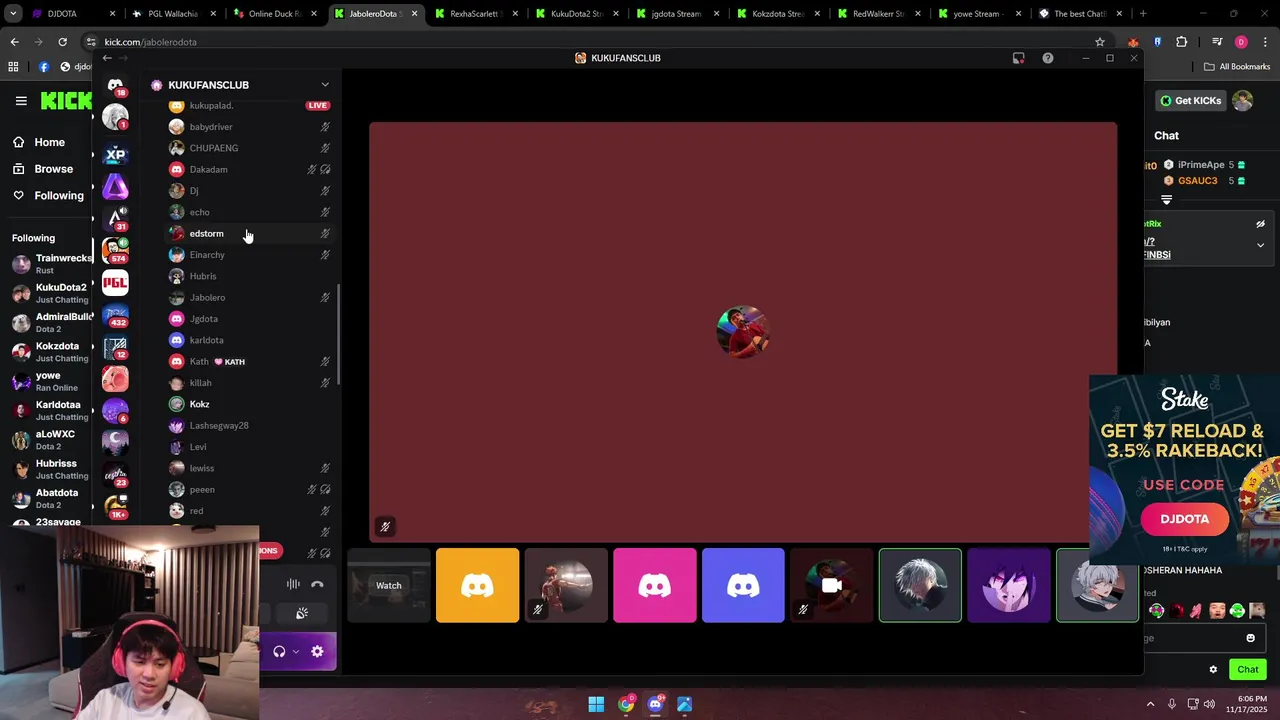Open Kick Following navigation item
Image resolution: width=1280 pixels, height=720 pixels.
(58, 196)
